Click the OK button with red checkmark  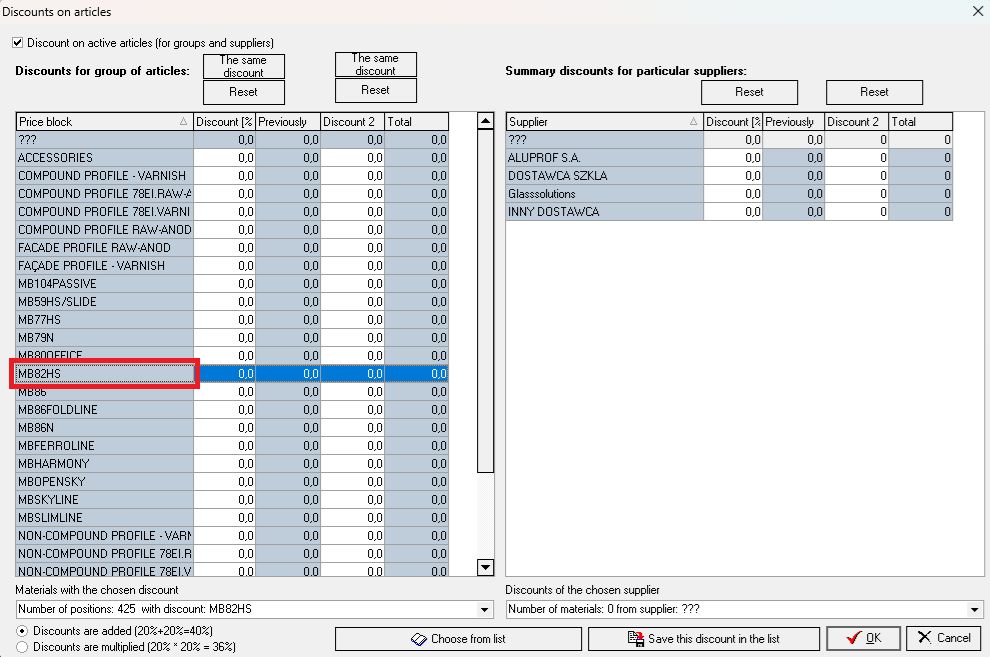[x=863, y=638]
